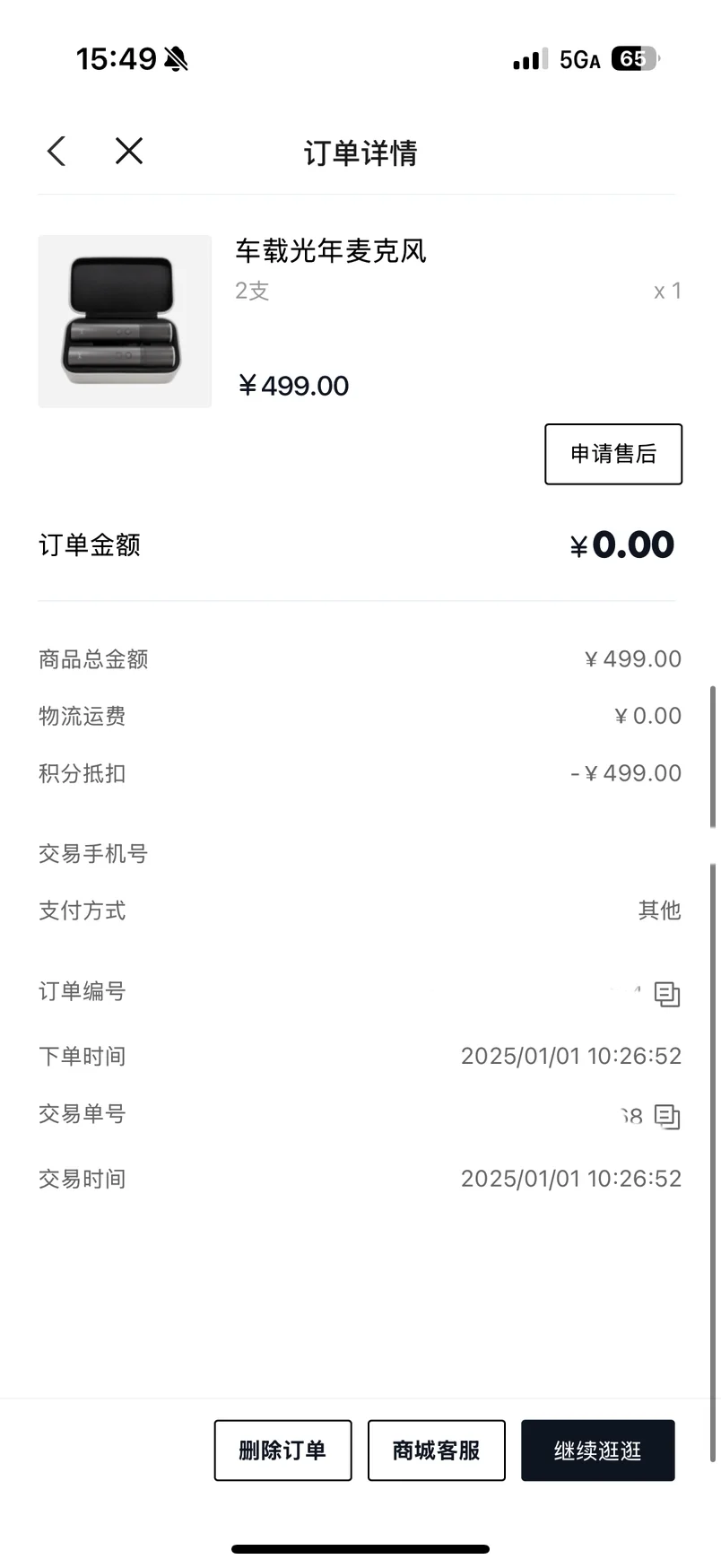Copy the order number (订单编号)
The image size is (721, 1568).
[x=666, y=994]
